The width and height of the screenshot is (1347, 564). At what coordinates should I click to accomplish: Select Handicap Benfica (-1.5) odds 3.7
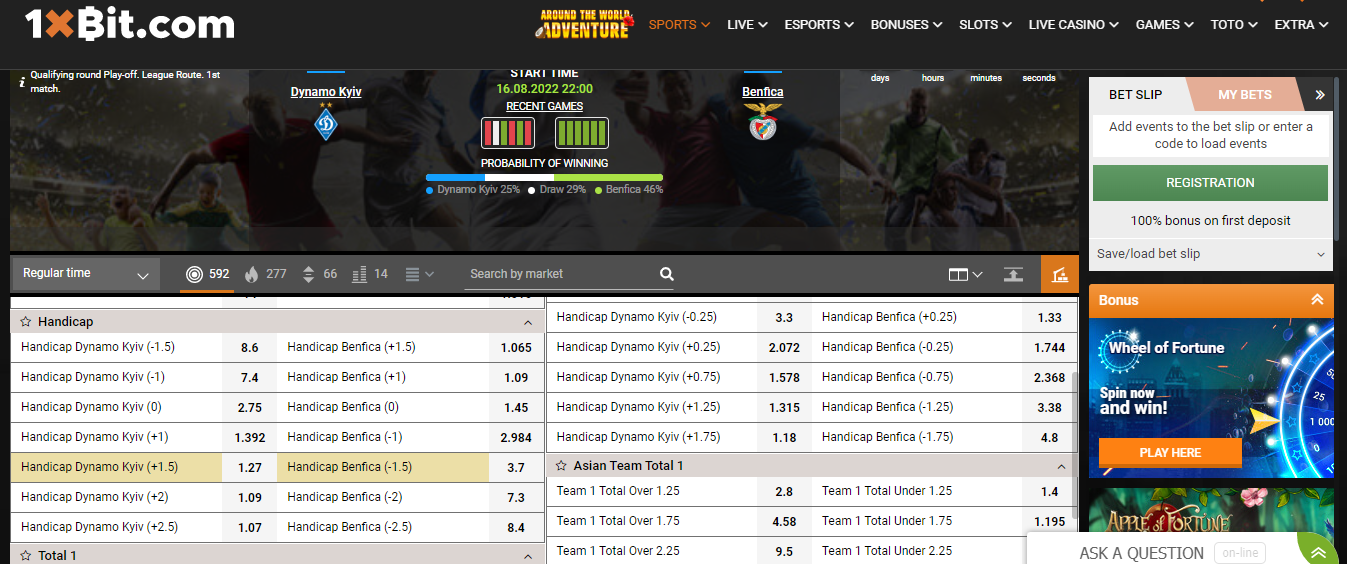[x=517, y=468]
